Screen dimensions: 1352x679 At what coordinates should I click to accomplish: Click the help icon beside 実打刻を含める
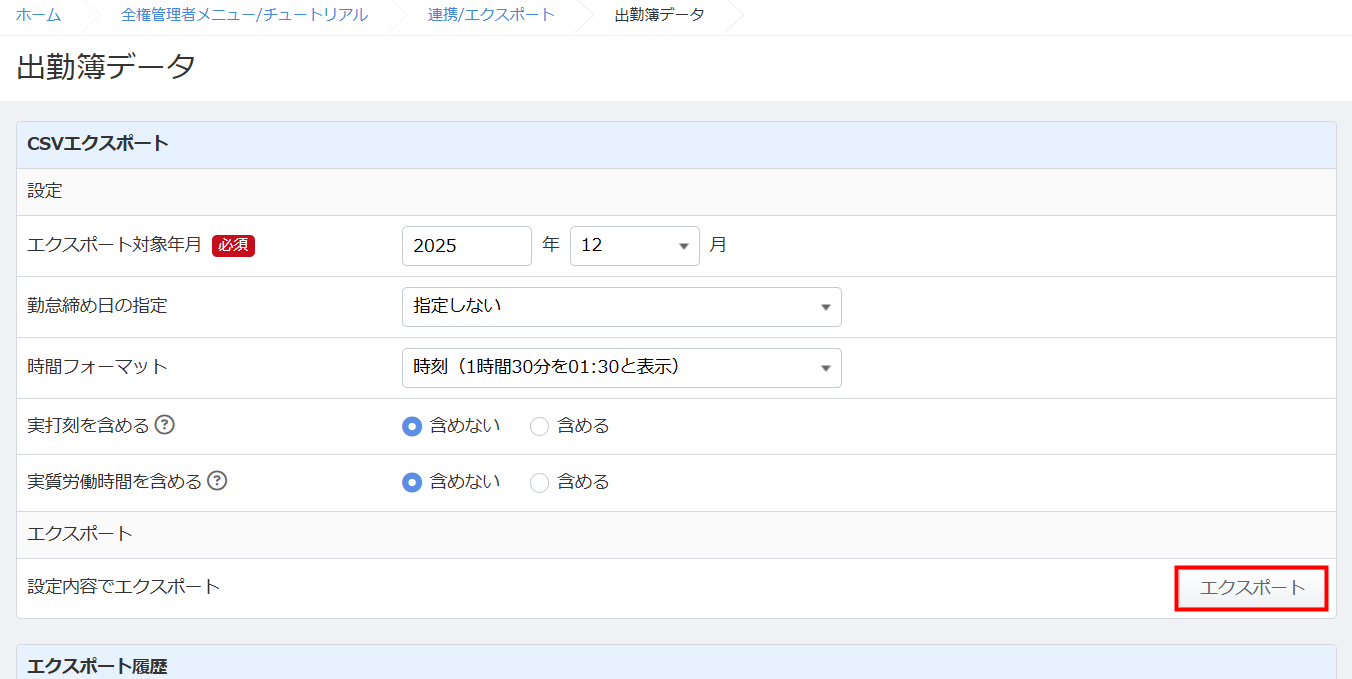[x=166, y=425]
